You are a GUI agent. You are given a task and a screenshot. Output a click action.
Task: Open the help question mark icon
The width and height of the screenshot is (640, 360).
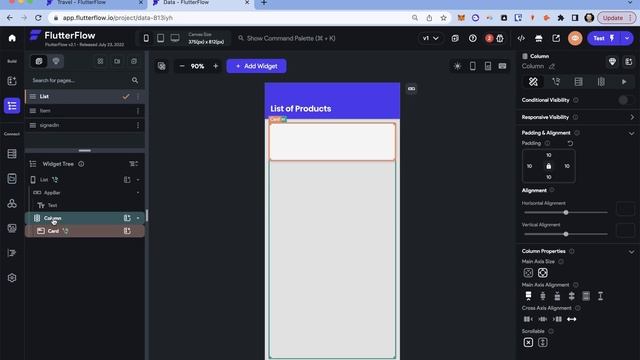473,38
